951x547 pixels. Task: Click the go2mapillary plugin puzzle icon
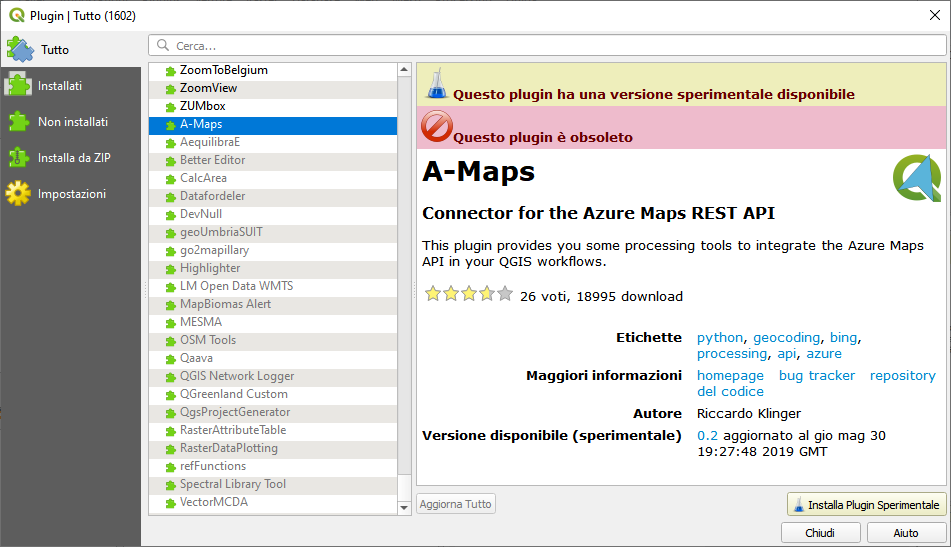[x=171, y=251]
